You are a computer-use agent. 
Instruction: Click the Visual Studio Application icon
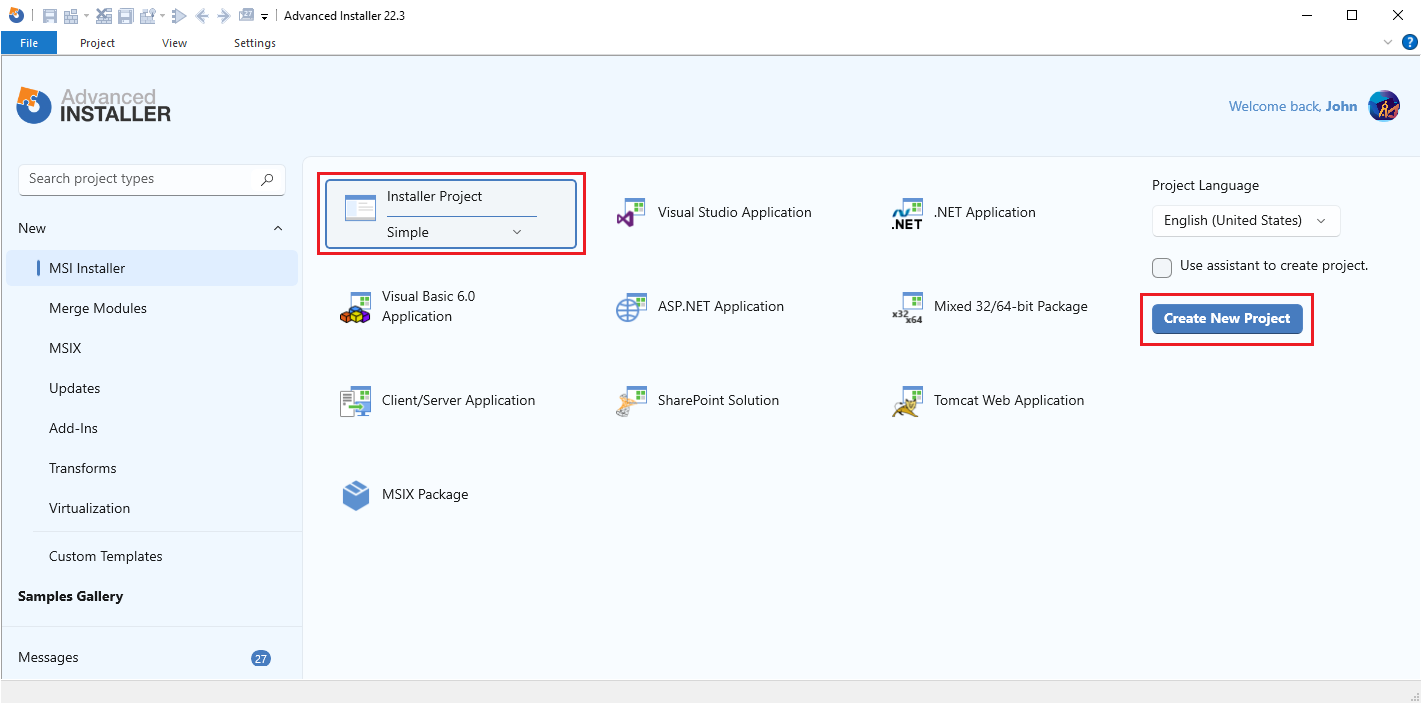coord(632,213)
